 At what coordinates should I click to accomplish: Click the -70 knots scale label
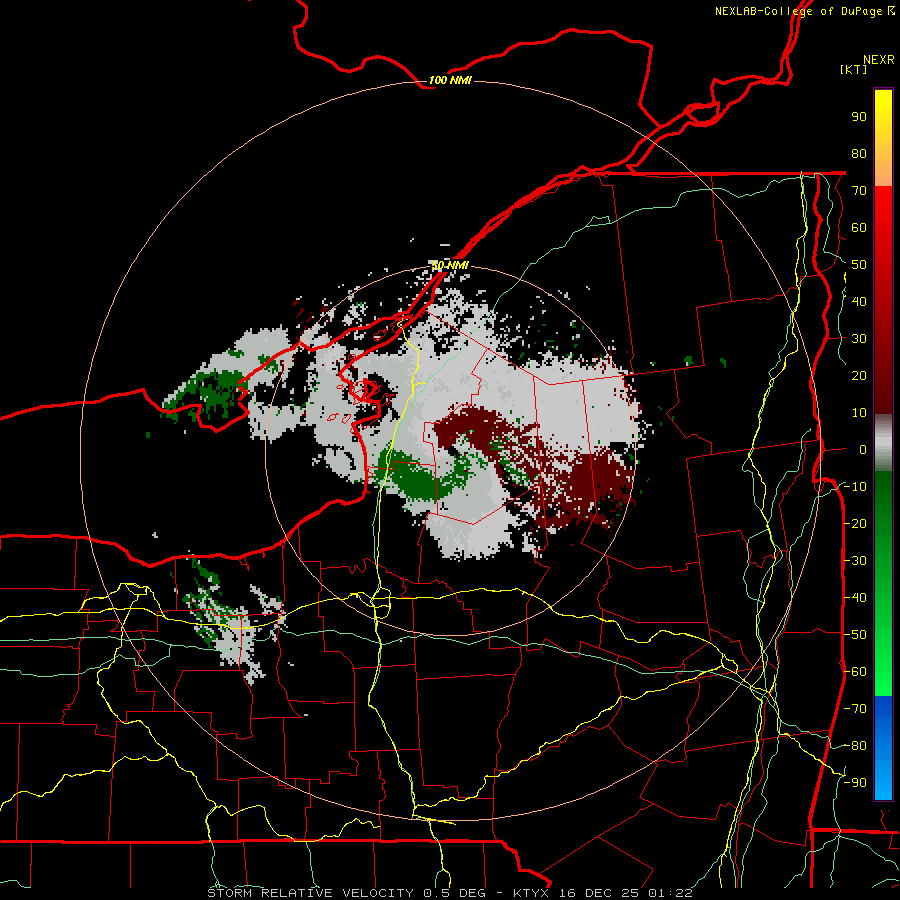click(855, 709)
